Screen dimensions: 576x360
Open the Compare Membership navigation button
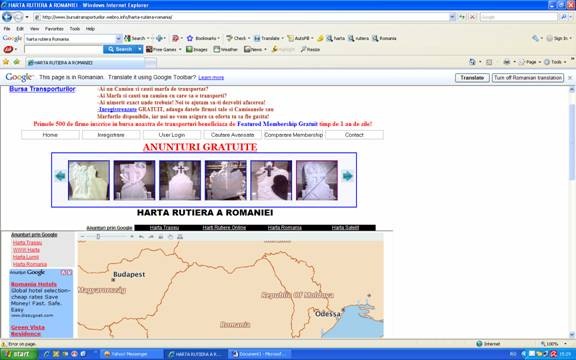tap(294, 135)
